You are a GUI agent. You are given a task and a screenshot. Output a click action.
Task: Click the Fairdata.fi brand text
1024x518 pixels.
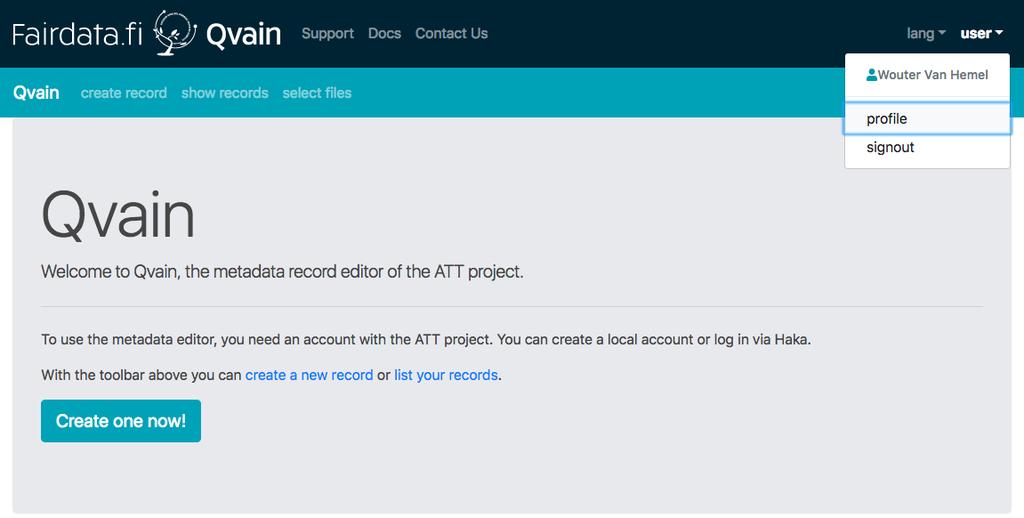[77, 34]
